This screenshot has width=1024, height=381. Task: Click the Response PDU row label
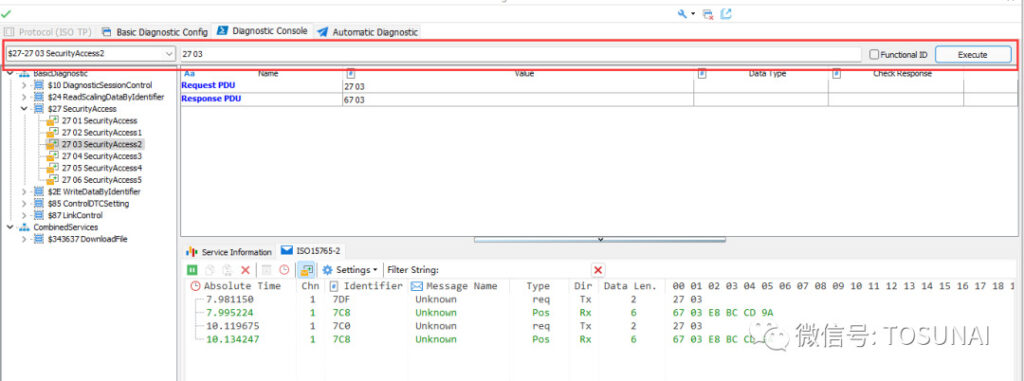pos(211,99)
